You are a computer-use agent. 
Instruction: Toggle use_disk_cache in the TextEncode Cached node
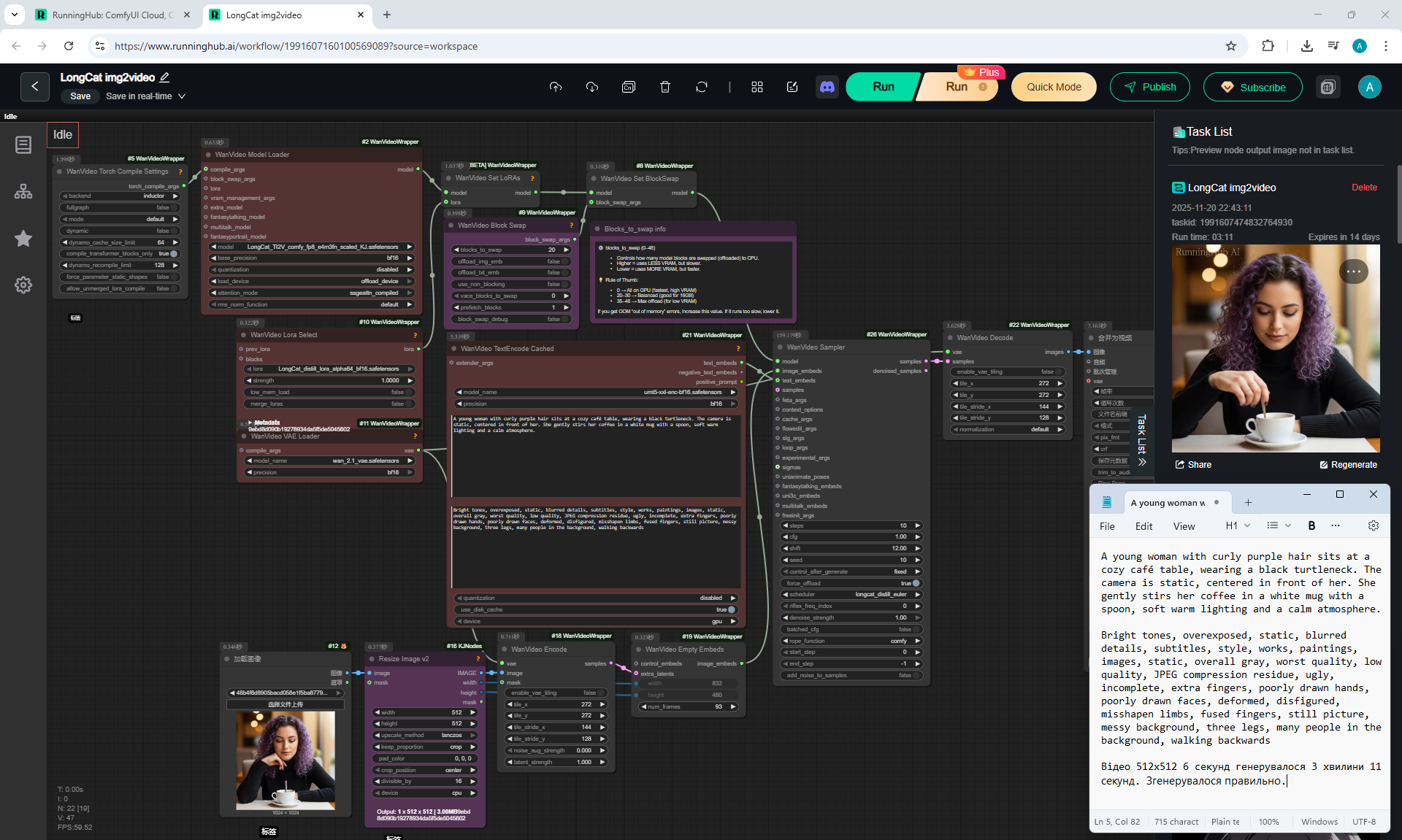[x=730, y=609]
